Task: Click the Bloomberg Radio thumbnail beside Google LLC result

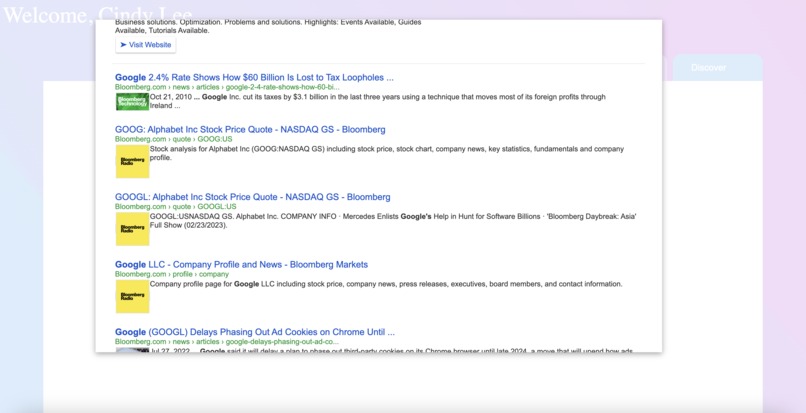Action: click(x=132, y=296)
